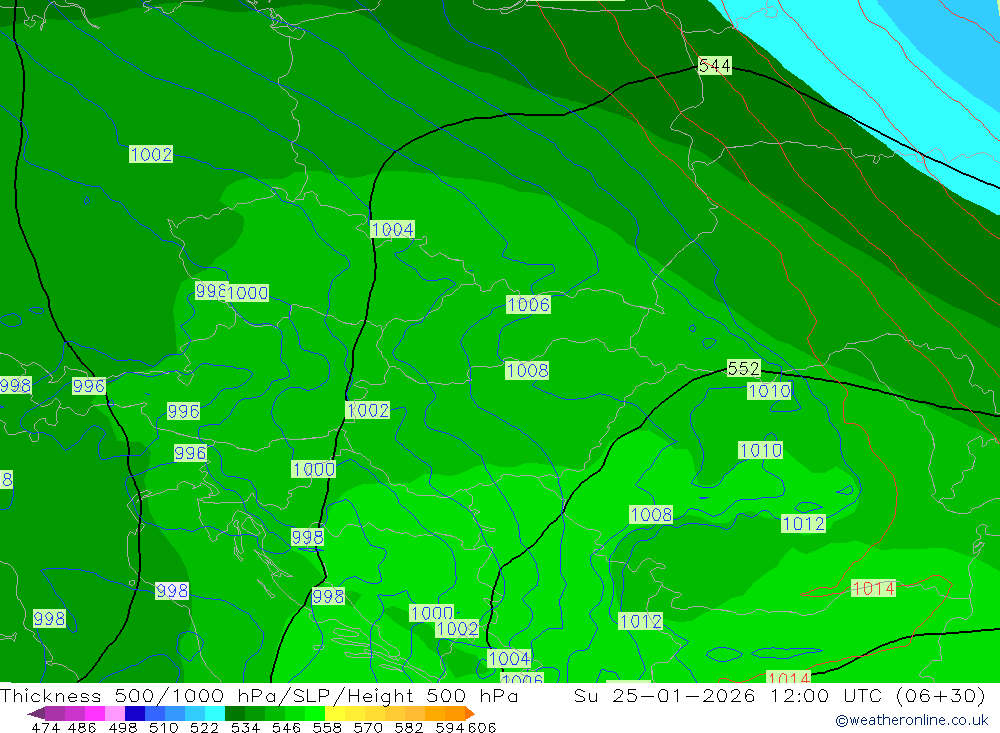Click the cyan legend swatch next to dark green
The width and height of the screenshot is (1000, 733).
coord(215,713)
